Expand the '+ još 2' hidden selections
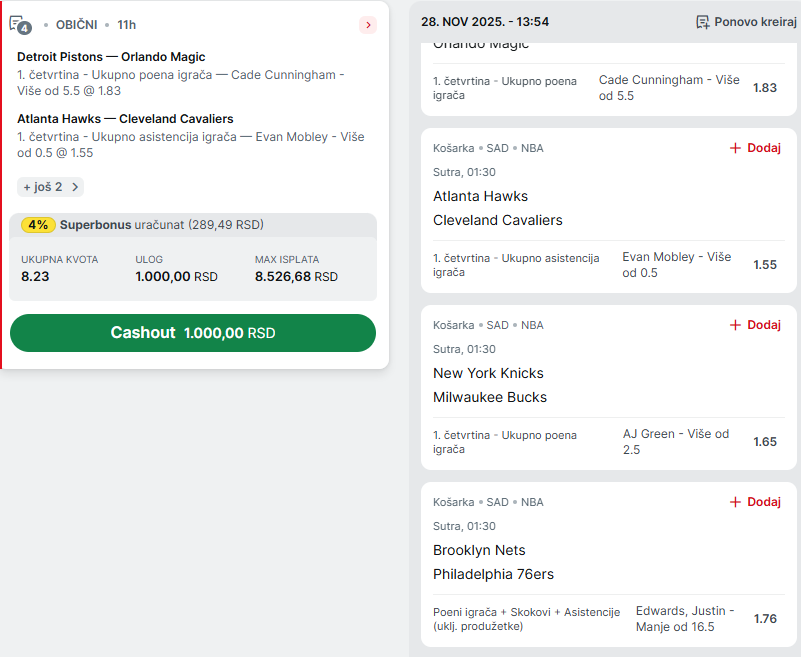801x657 pixels. pos(50,187)
